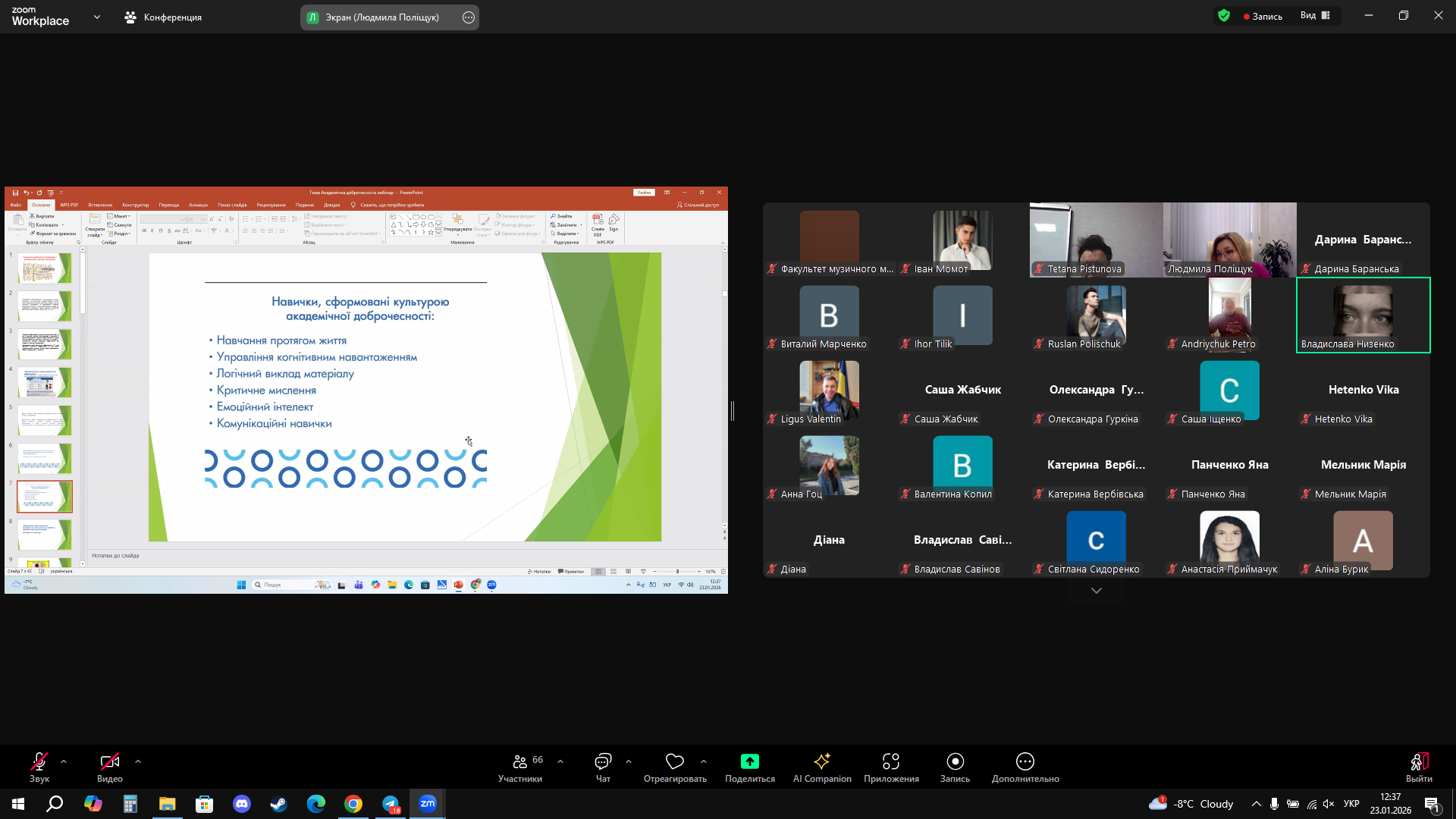The image size is (1456, 819).
Task: Show more participants with the gallery down chevron
Action: (1097, 591)
